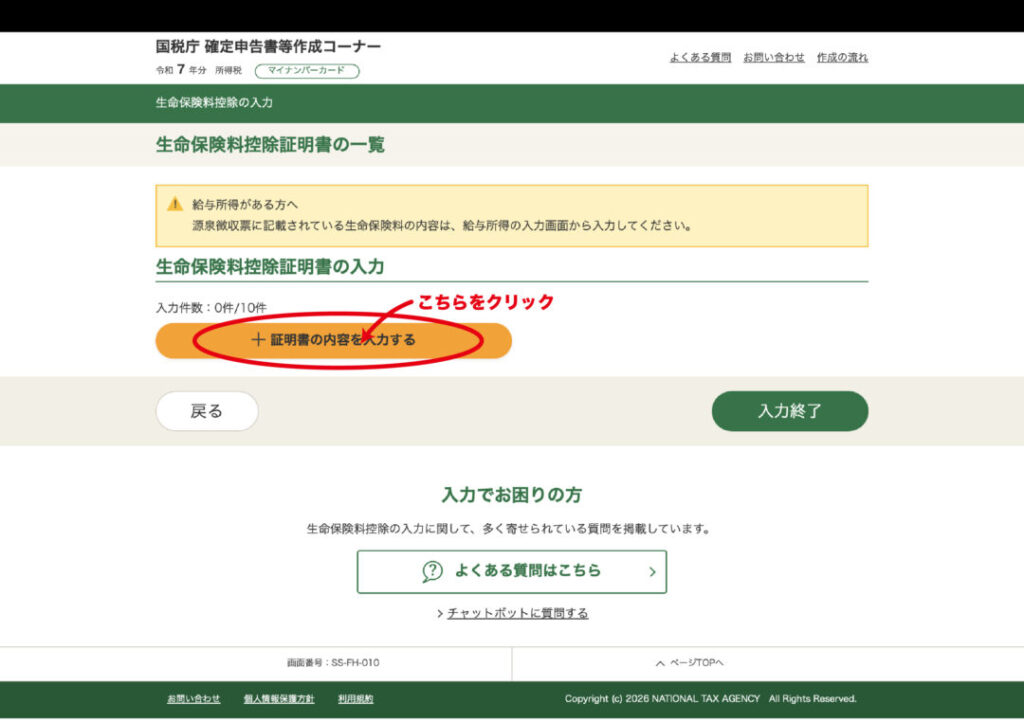The image size is (1024, 722).
Task: Open 利用規約 footer link
Action: coord(355,699)
